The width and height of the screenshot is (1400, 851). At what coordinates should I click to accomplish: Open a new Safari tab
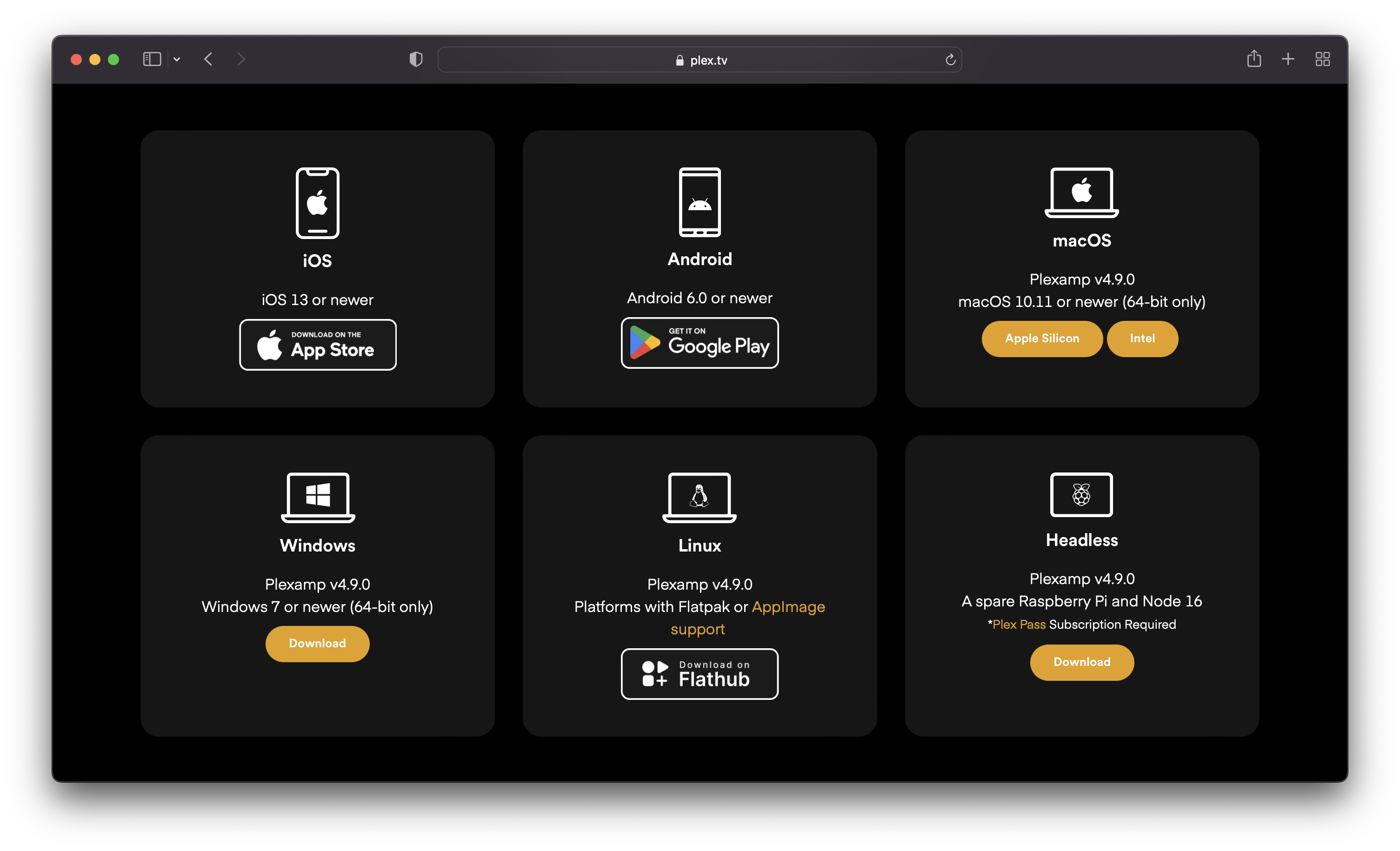coord(1287,59)
